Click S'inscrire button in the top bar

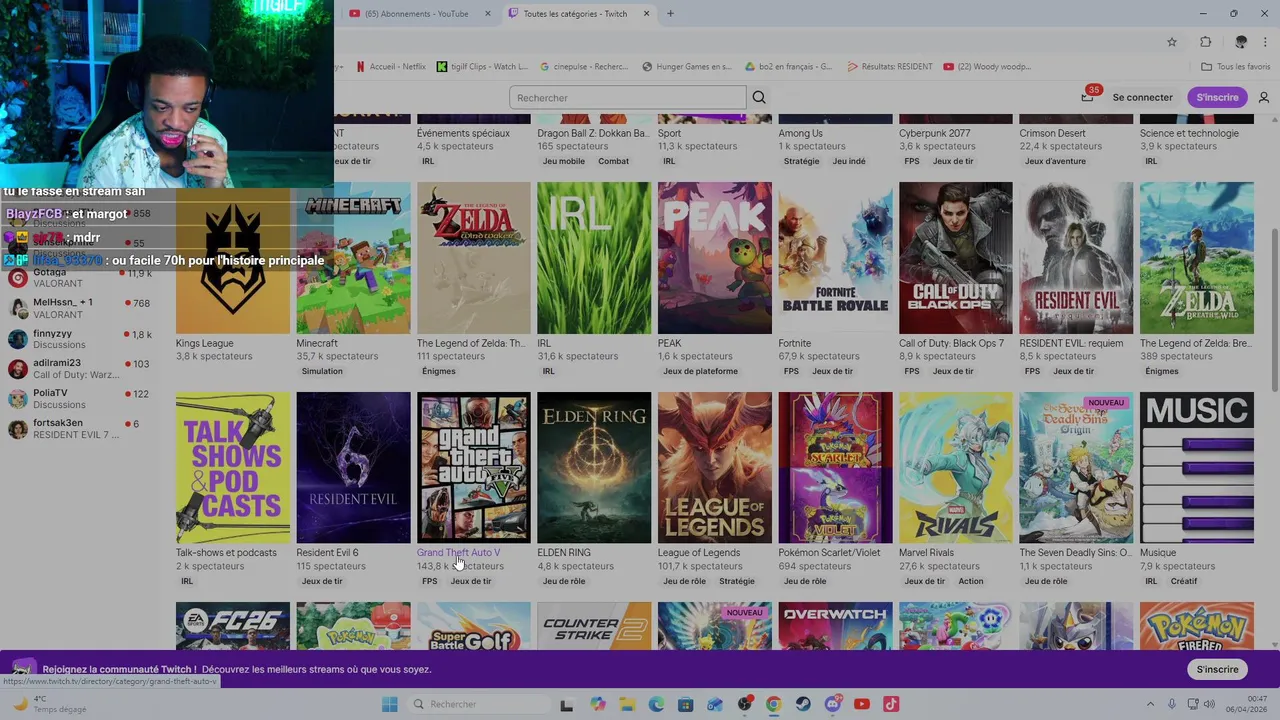pos(1217,97)
